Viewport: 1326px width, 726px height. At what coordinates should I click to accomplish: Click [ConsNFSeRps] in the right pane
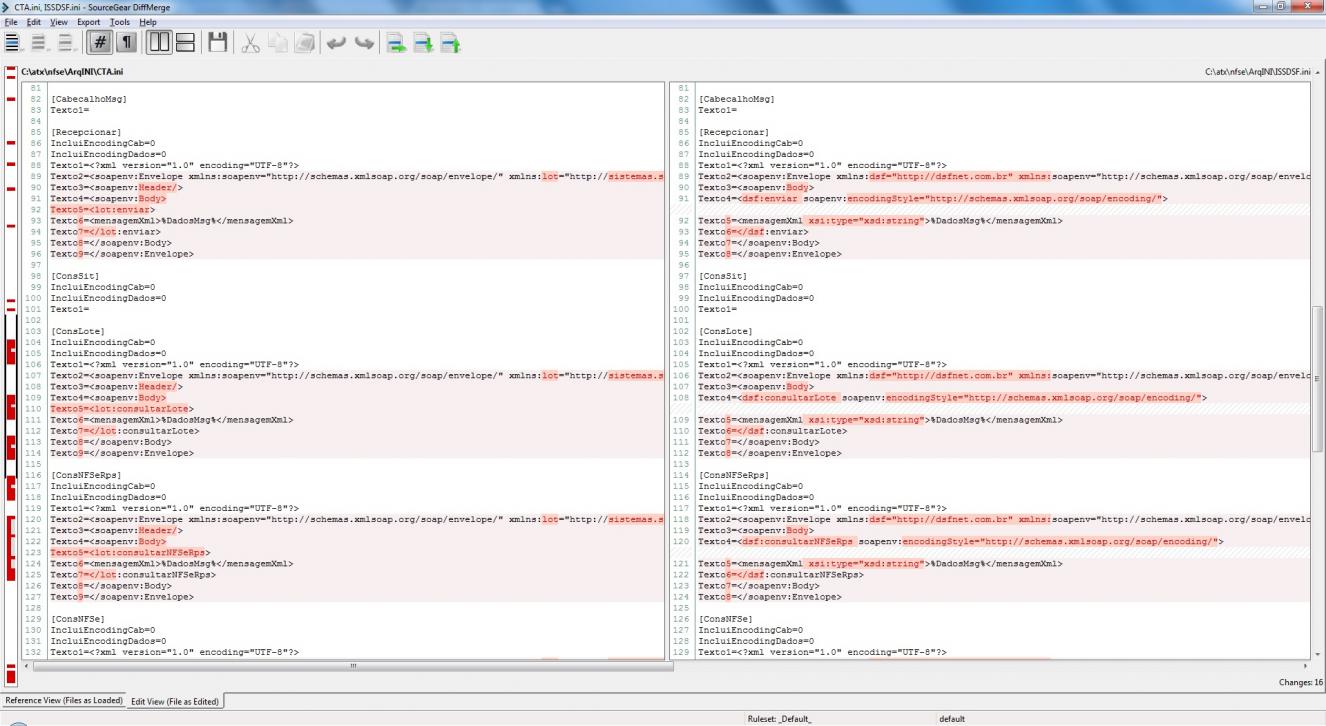coord(734,475)
